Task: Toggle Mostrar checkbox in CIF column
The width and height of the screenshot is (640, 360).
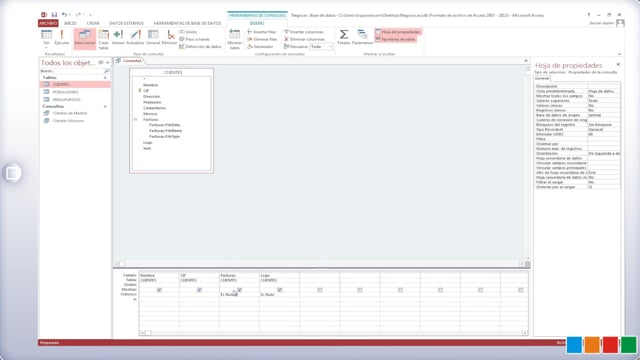Action: 199,290
